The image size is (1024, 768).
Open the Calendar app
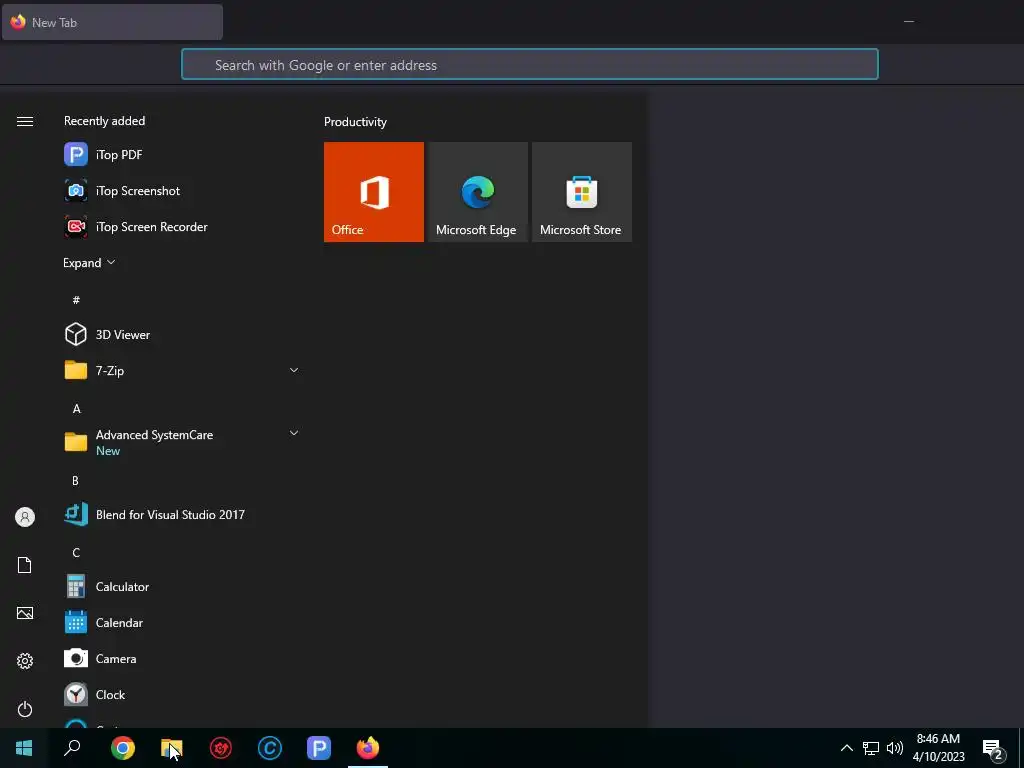181,622
